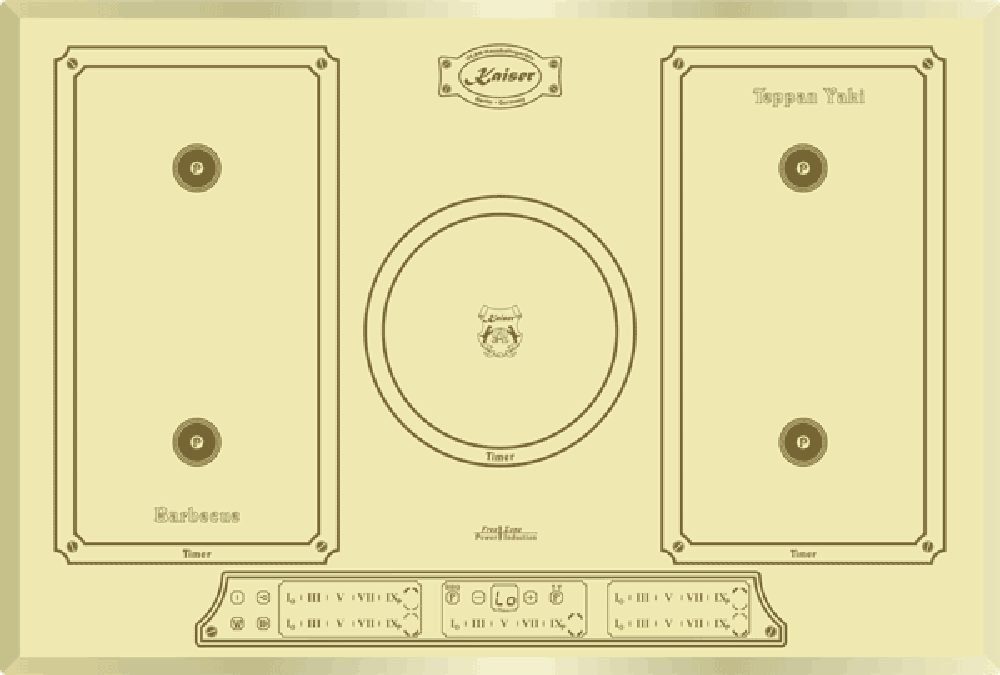Screen dimensions: 1000x675
Task: Decrease the timer with the minus key
Action: (x=478, y=598)
